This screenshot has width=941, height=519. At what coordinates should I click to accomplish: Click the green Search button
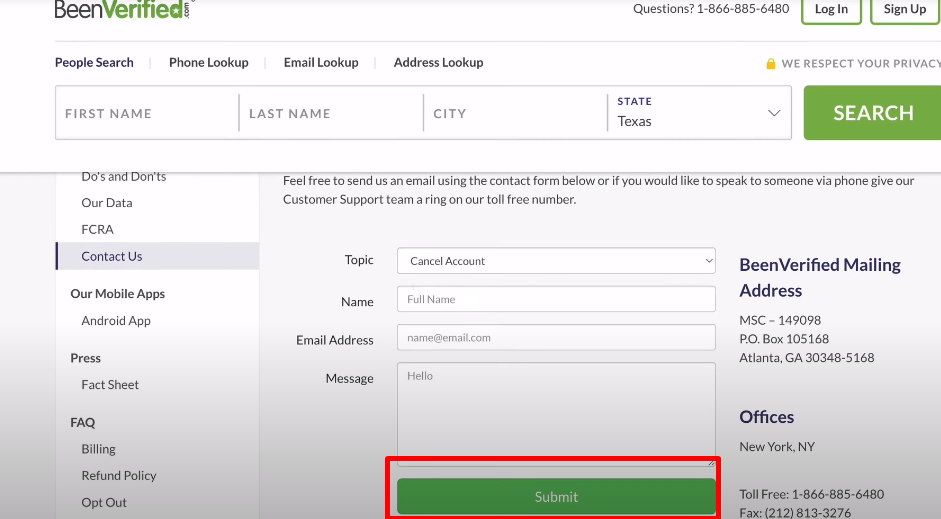click(873, 113)
